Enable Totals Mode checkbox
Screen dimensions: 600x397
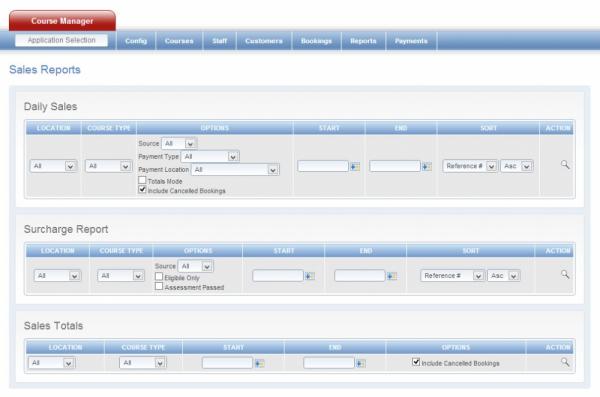tap(142, 180)
